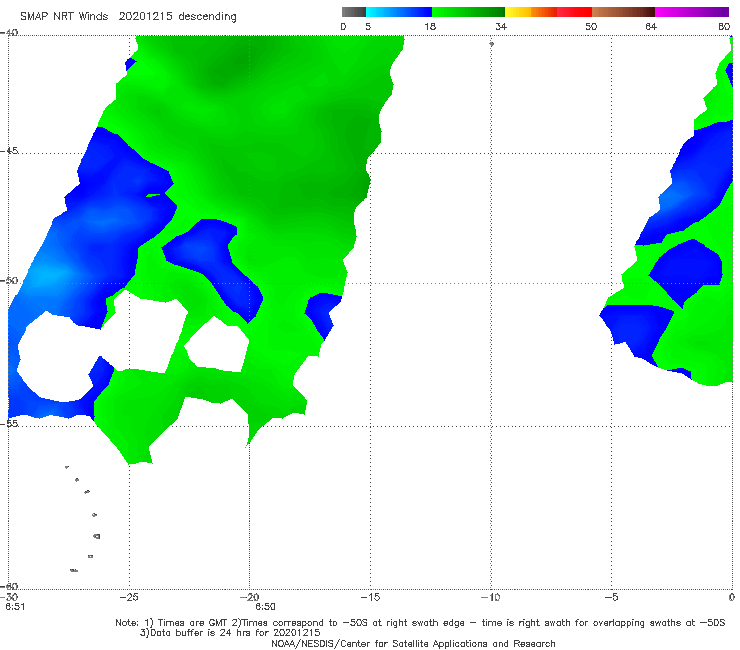Click the NOAA/NESDIS Center for Satellite Applications credit
Image resolution: width=740 pixels, height=650 pixels.
[x=413, y=644]
